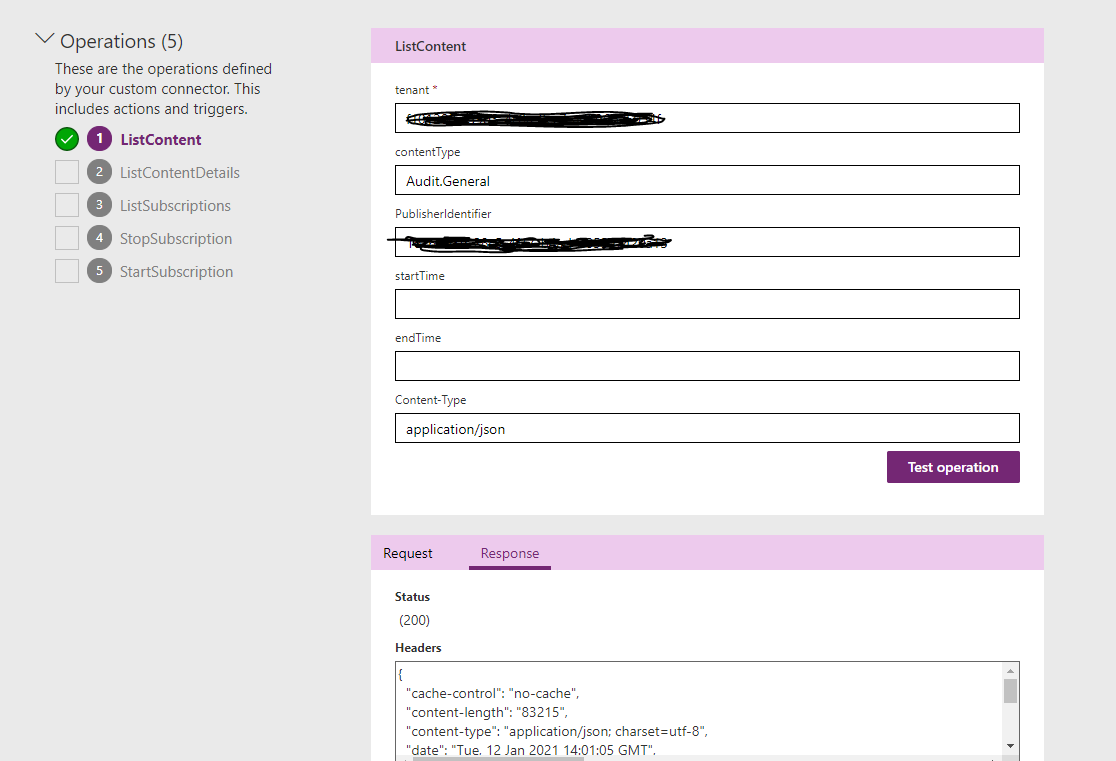Click the green checkmark on ListContent
This screenshot has width=1116, height=761.
[66, 139]
